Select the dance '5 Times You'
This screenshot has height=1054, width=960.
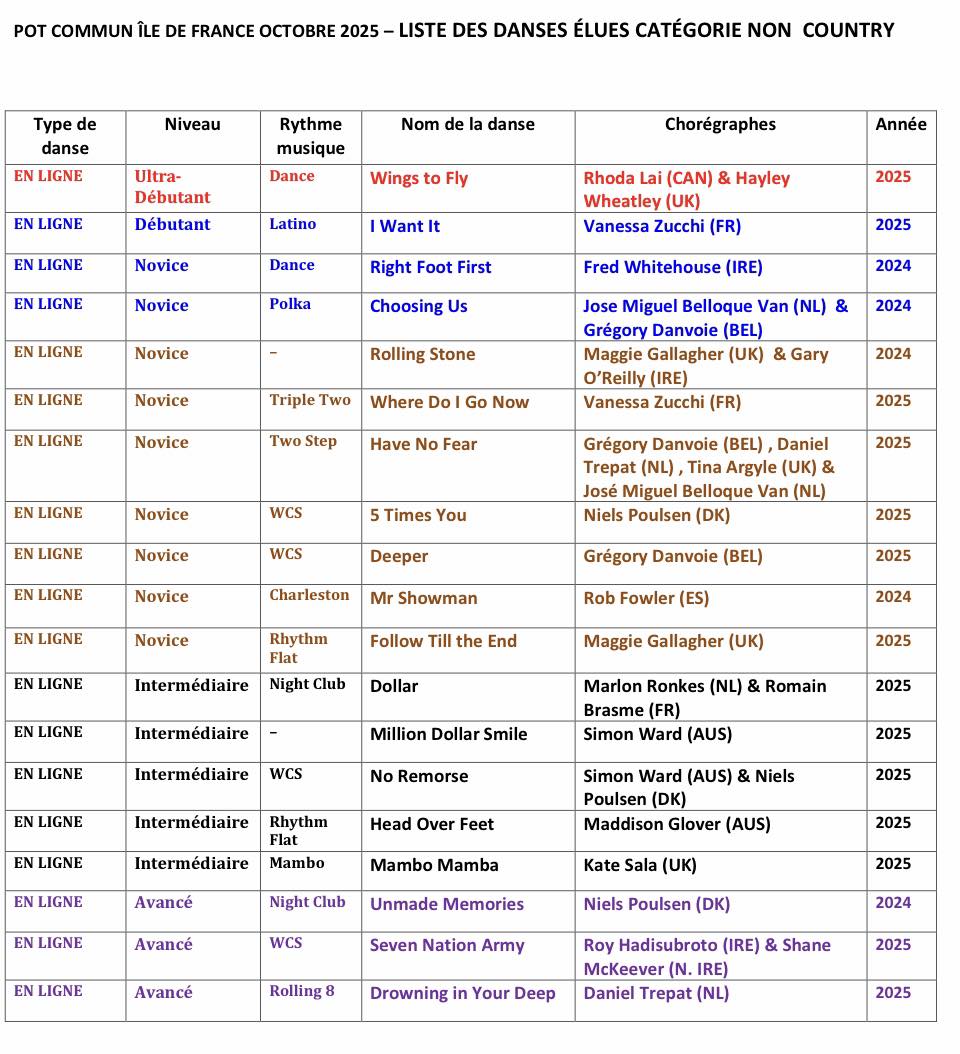(x=418, y=516)
